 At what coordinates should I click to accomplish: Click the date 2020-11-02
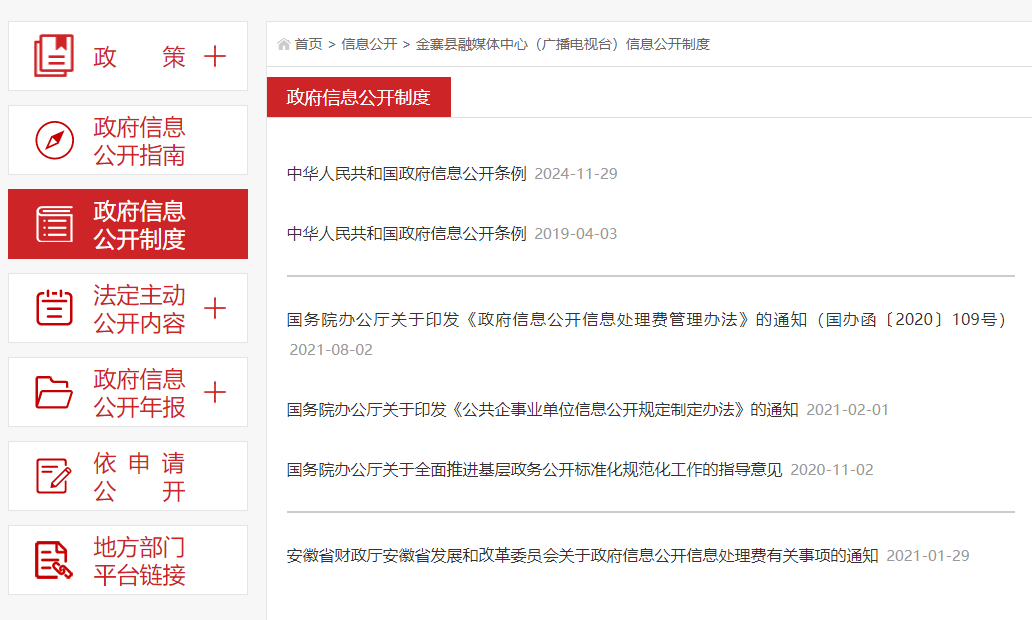point(832,470)
